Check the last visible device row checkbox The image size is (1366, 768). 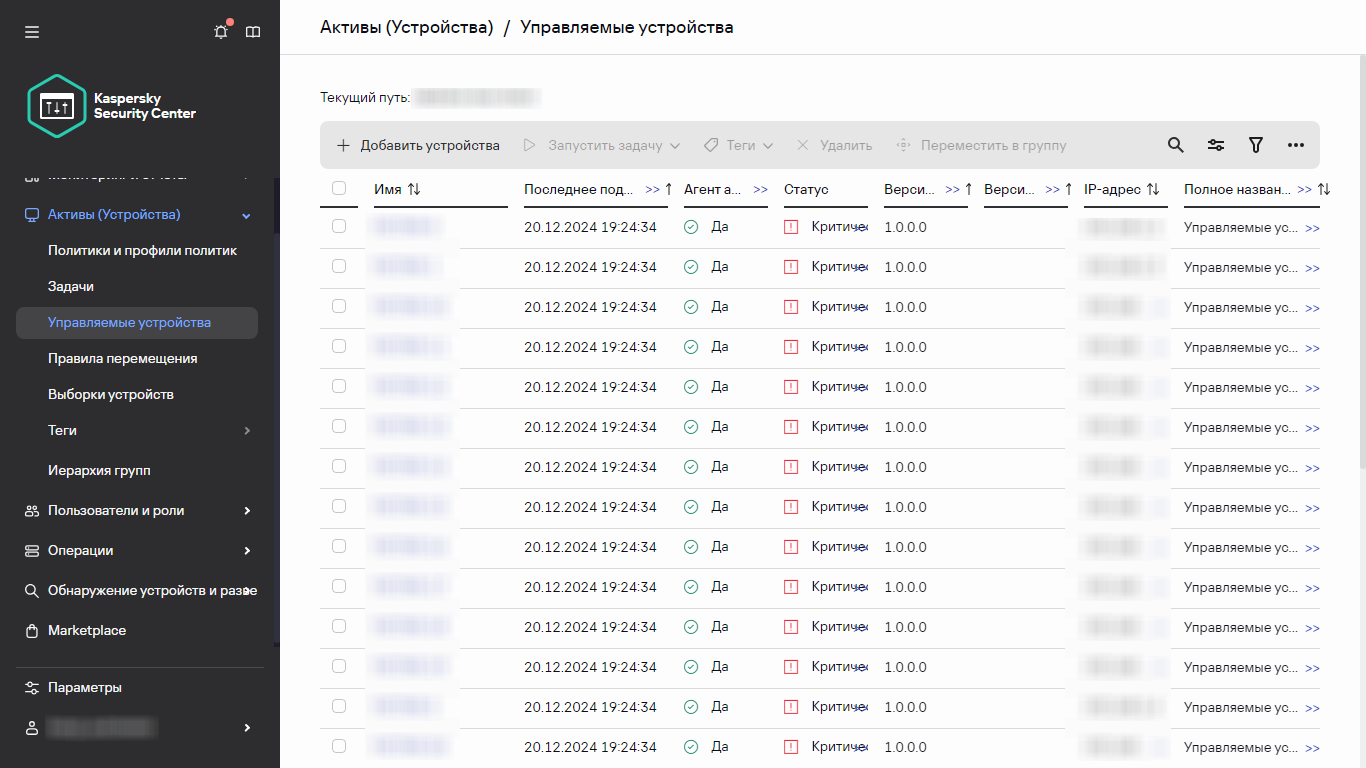[339, 747]
